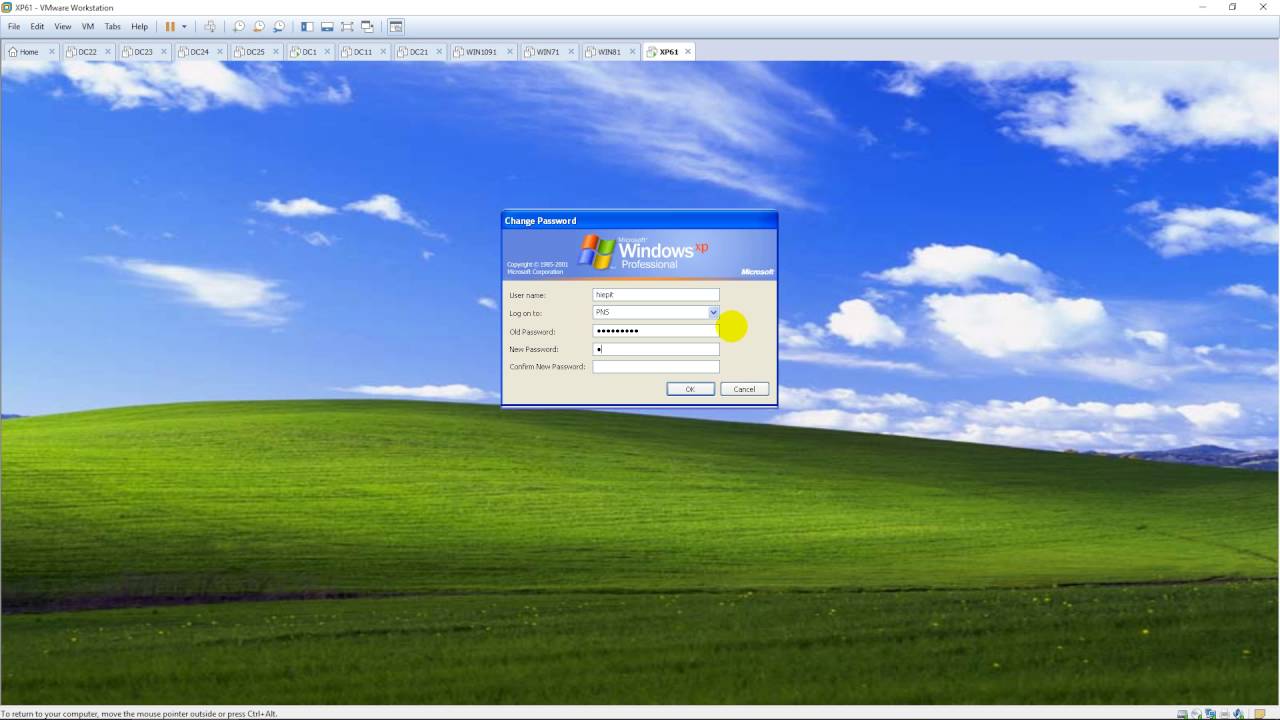
Task: Close the Home tab
Action: coord(52,52)
